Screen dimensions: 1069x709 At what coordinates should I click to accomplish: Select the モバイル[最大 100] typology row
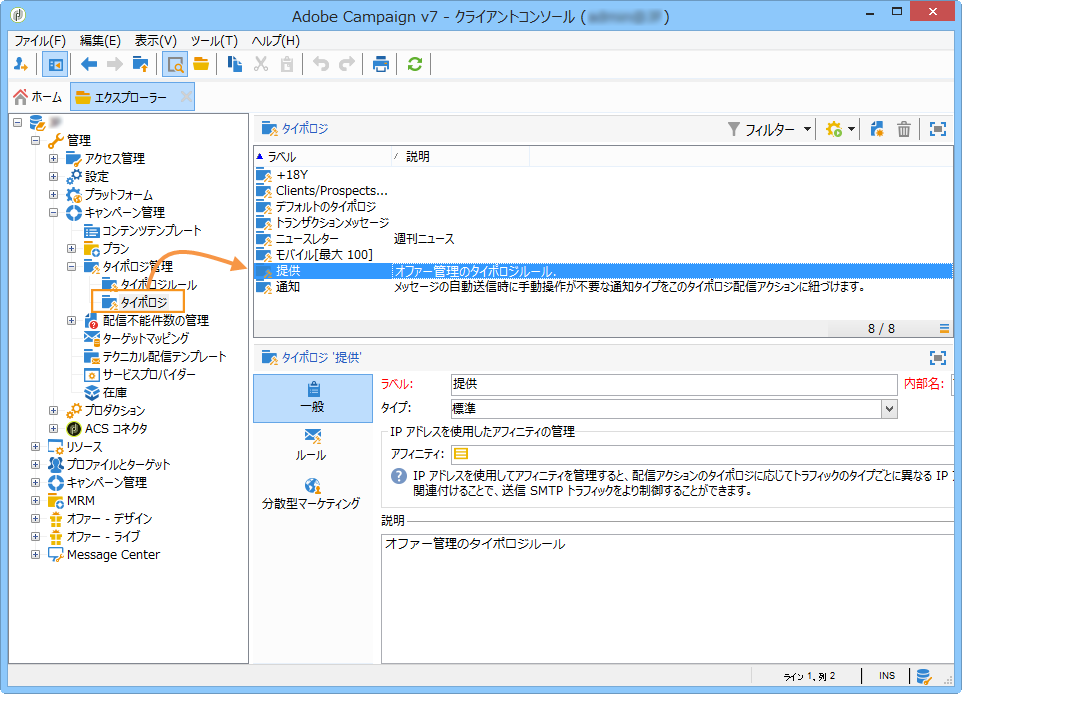pyautogui.click(x=603, y=255)
